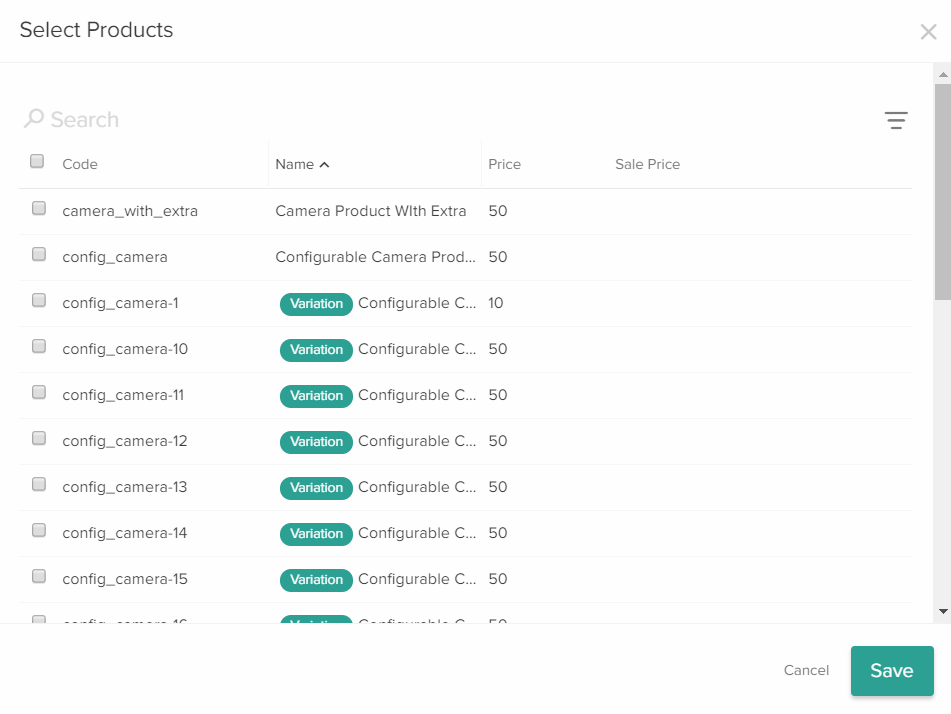This screenshot has width=951, height=714.
Task: Select the config_camera-15 row checkbox
Action: tap(38, 576)
